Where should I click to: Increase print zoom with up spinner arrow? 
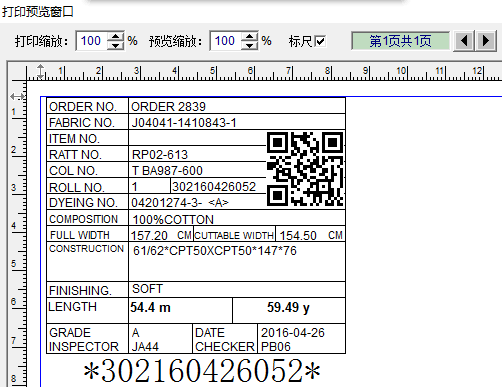point(115,36)
